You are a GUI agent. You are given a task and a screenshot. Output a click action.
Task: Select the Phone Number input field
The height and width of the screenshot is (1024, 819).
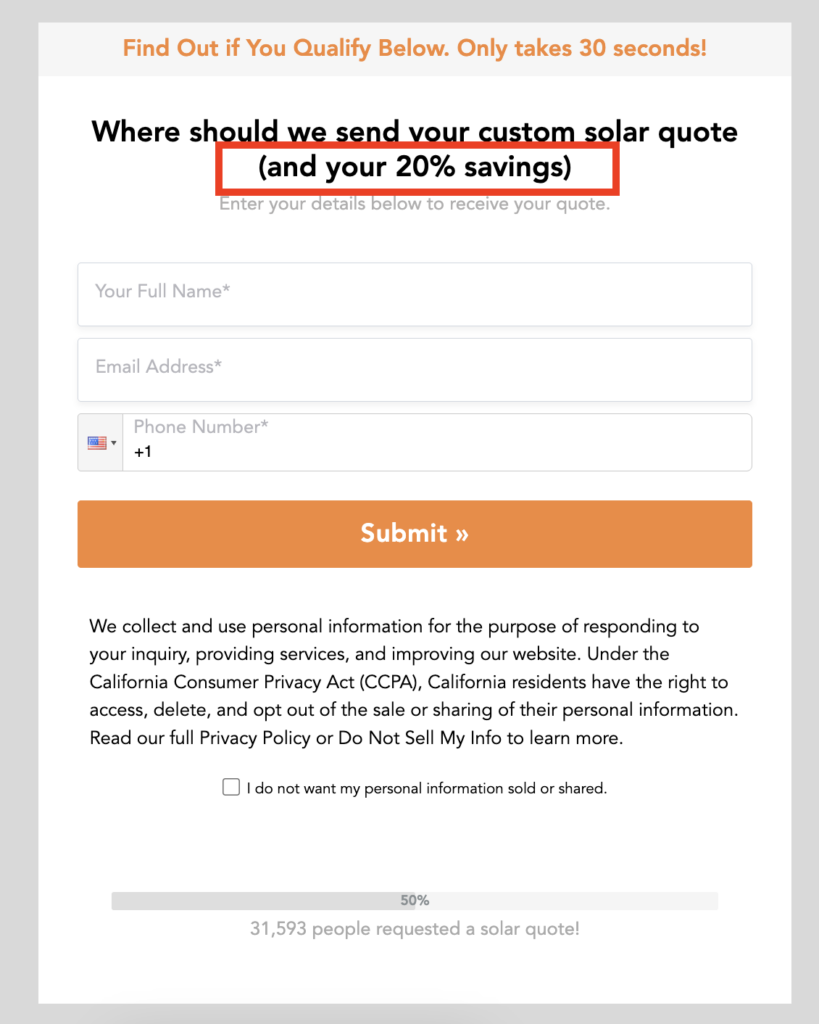(440, 442)
